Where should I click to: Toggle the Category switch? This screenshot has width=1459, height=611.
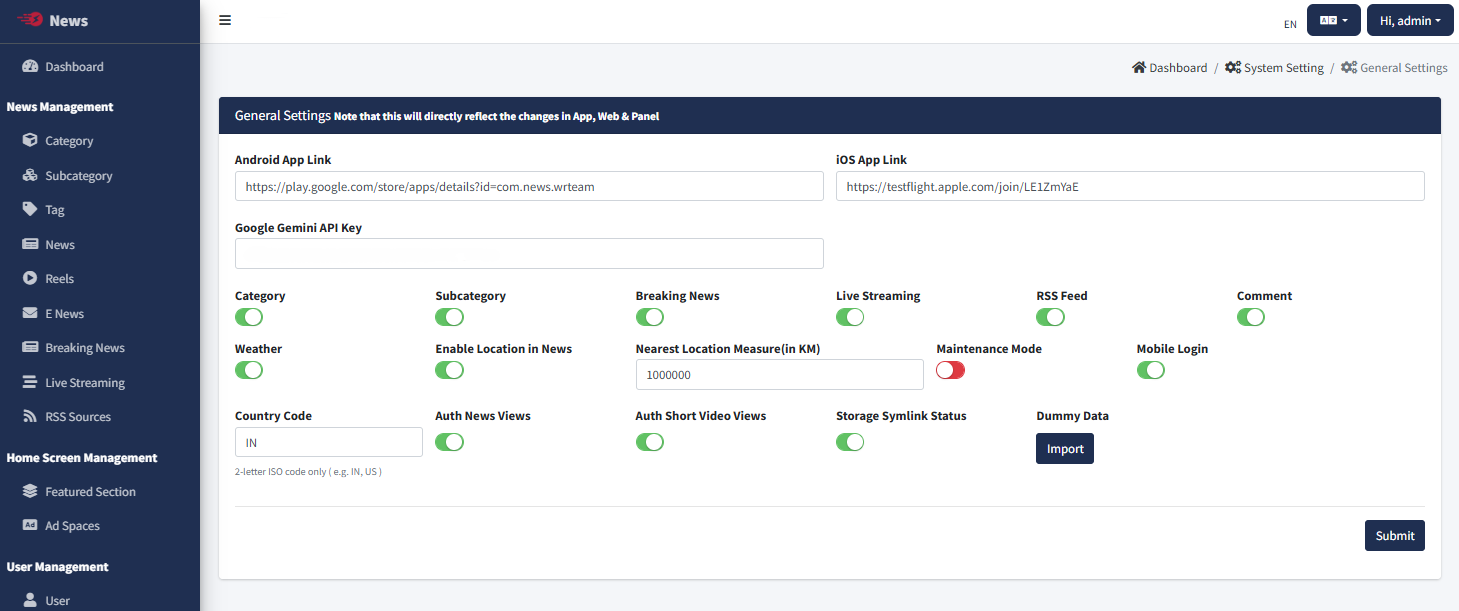tap(249, 317)
